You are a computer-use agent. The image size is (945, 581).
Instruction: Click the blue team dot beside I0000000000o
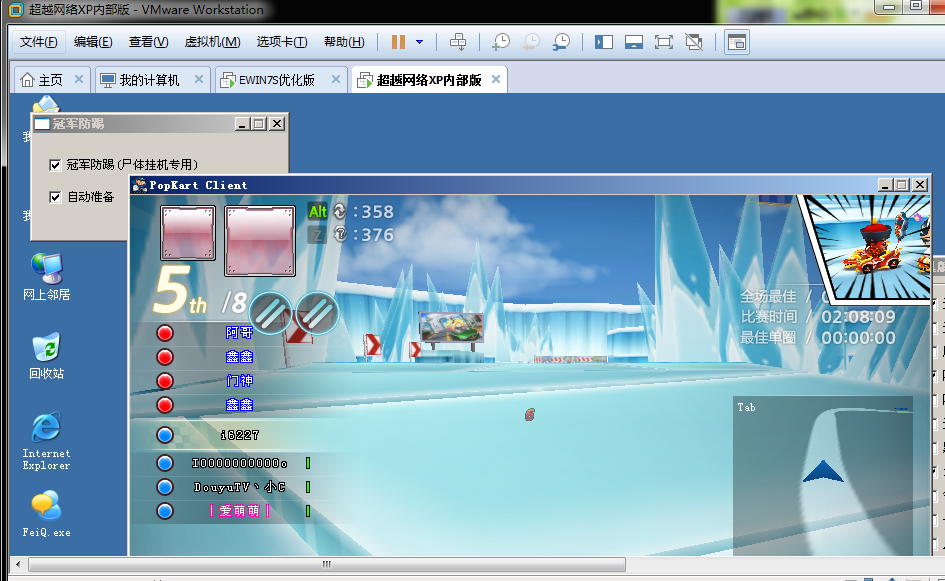click(x=165, y=463)
